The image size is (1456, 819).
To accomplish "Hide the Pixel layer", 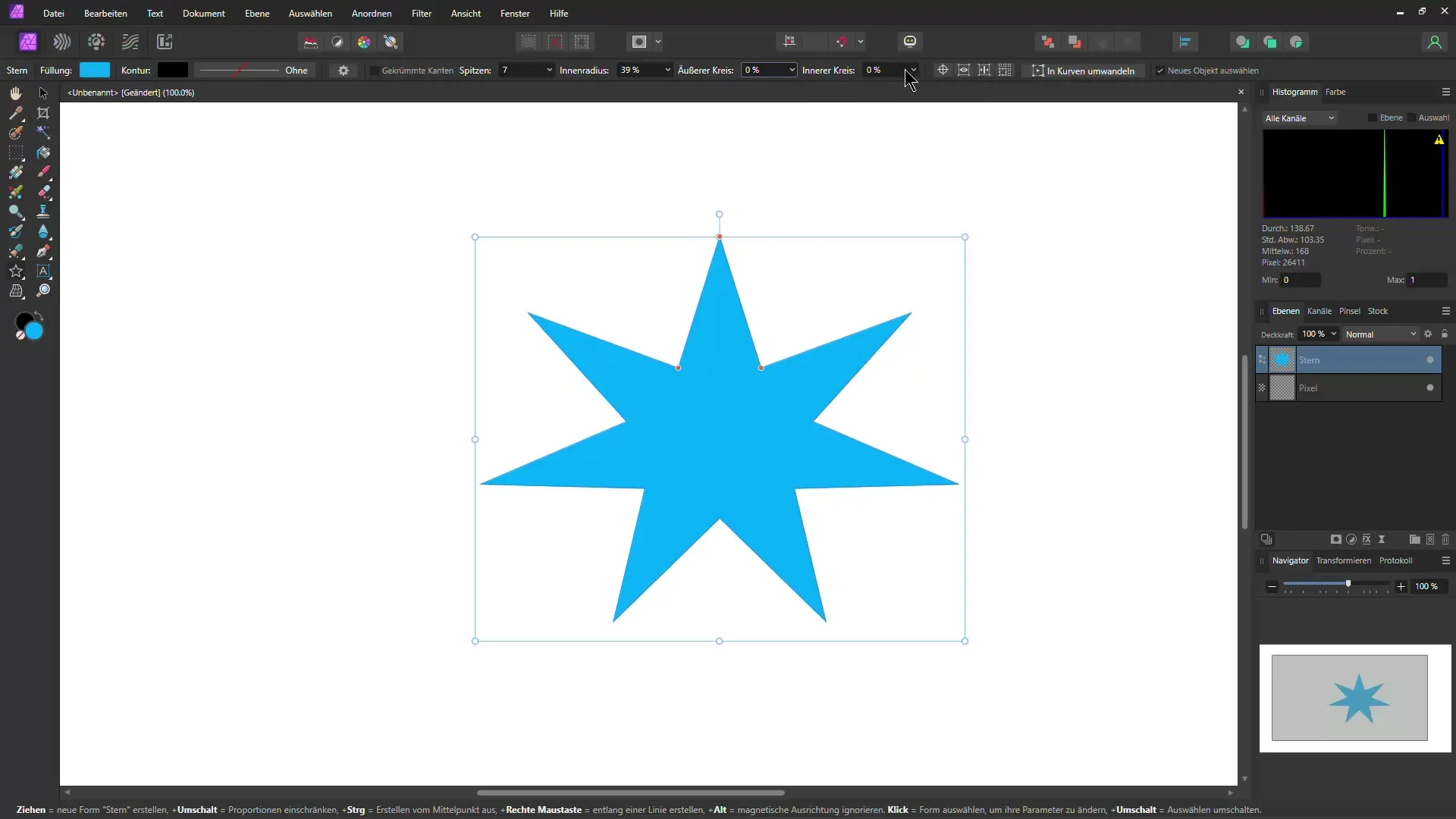I will coord(1430,388).
